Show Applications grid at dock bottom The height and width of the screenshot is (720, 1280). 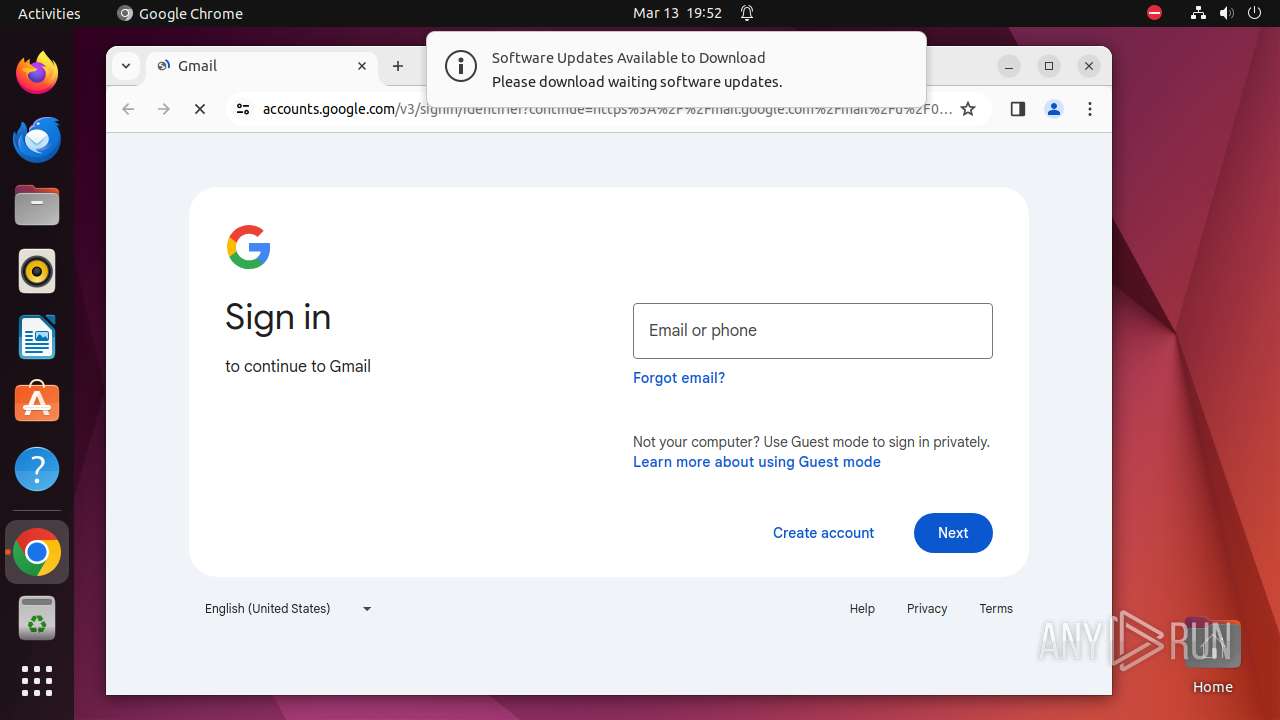[x=37, y=681]
